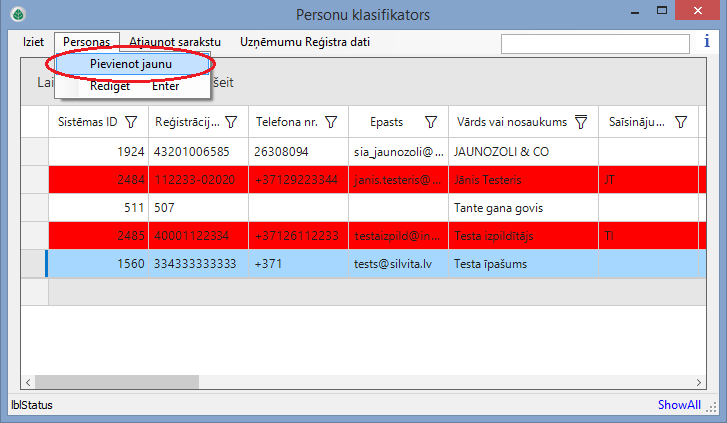Select the cell with ID 1560
The image size is (727, 423).
pos(98,264)
